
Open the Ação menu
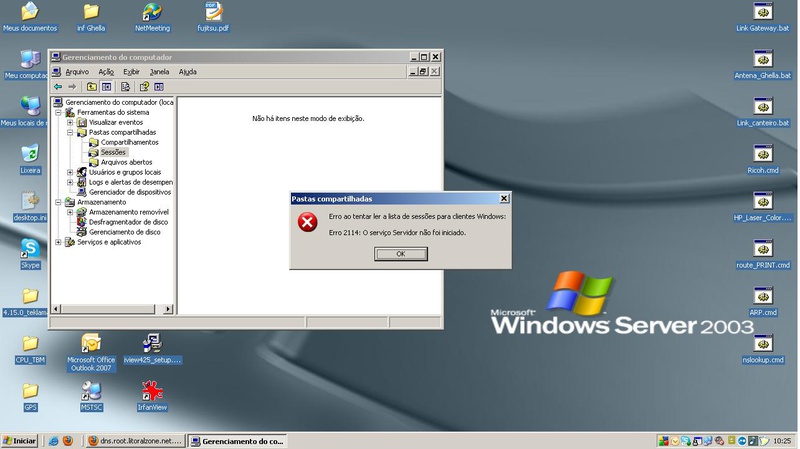[x=106, y=72]
